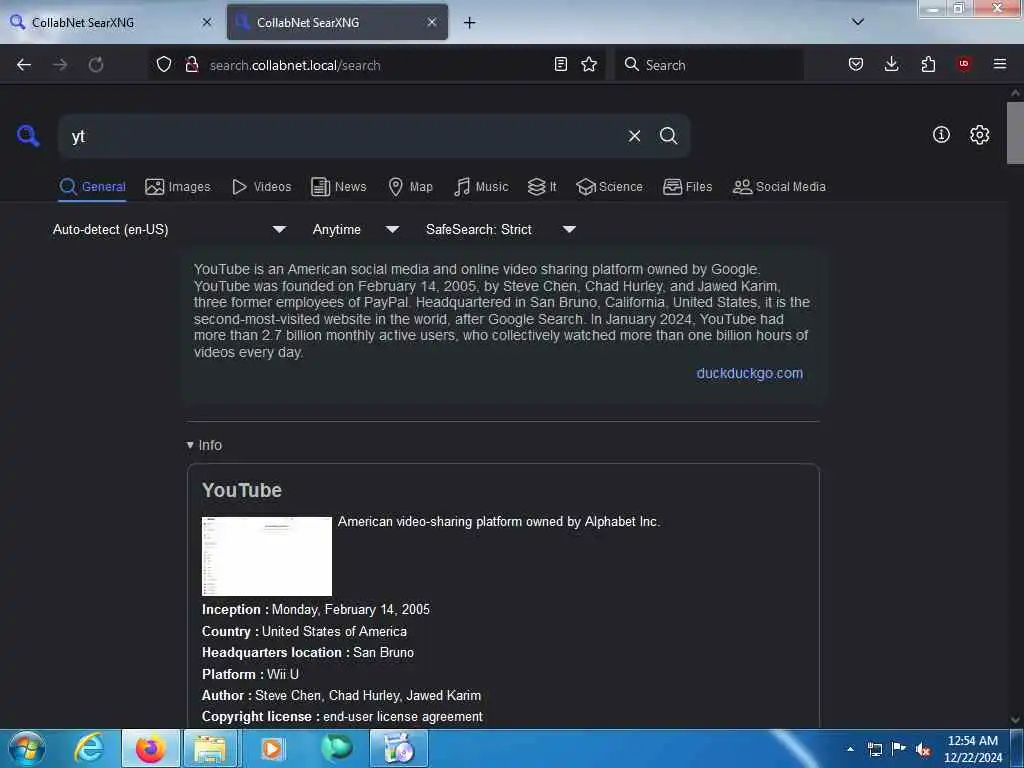Submit search with the magnifier button
The height and width of the screenshot is (768, 1024).
(x=668, y=136)
